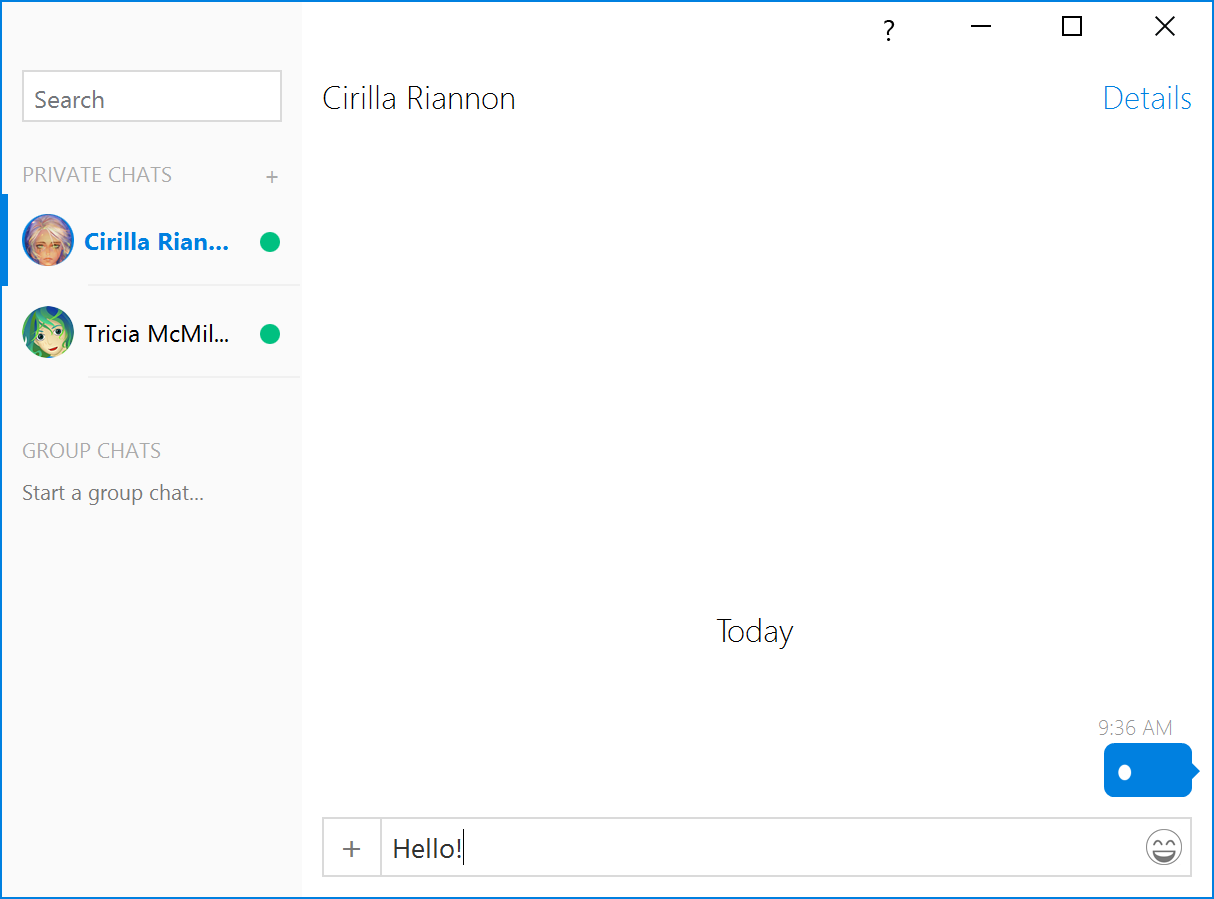Click Cirilla Riannon's avatar picture
The image size is (1214, 899).
47,240
